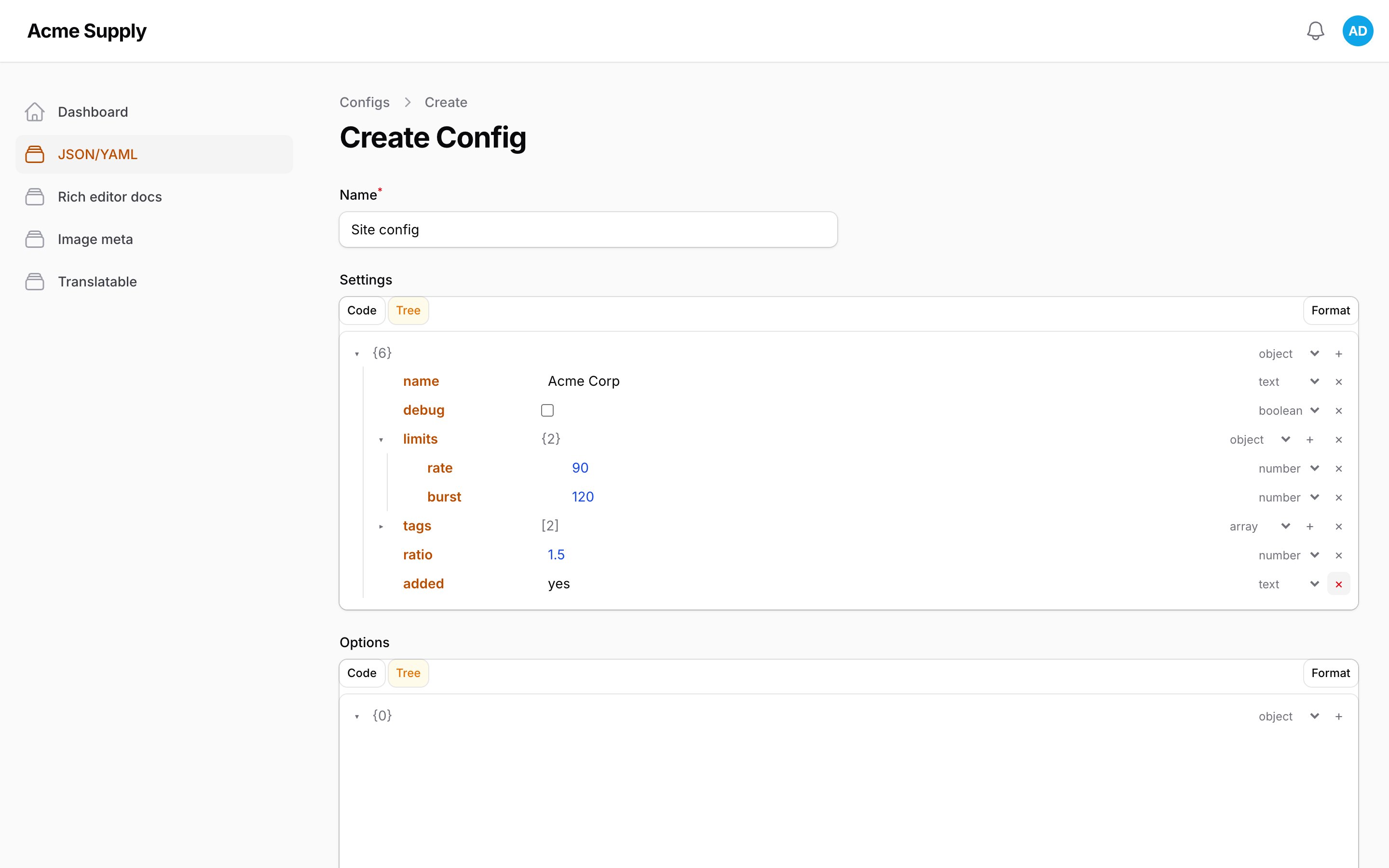
Task: Switch Settings editor to Code tab
Action: tap(362, 311)
